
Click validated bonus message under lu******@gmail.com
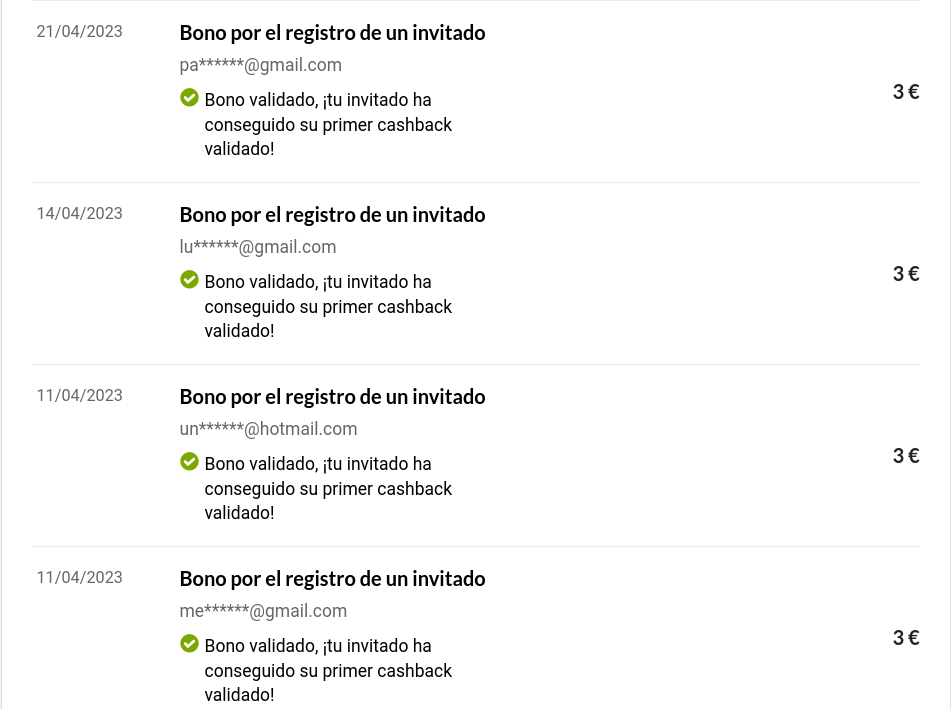click(x=328, y=306)
